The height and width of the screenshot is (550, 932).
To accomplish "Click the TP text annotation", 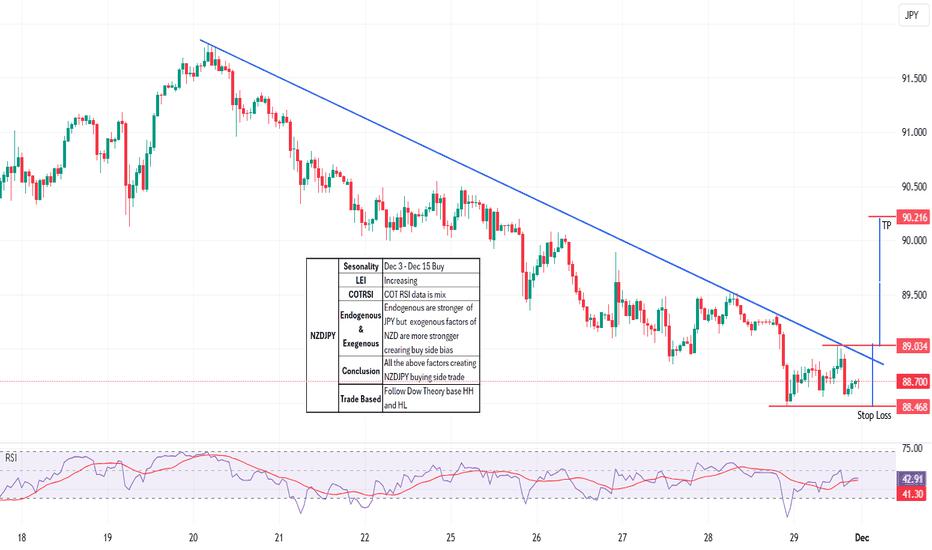I will 886,225.
